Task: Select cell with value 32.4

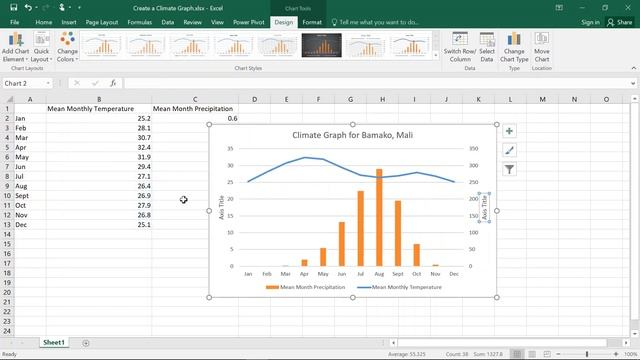Action: pos(99,147)
